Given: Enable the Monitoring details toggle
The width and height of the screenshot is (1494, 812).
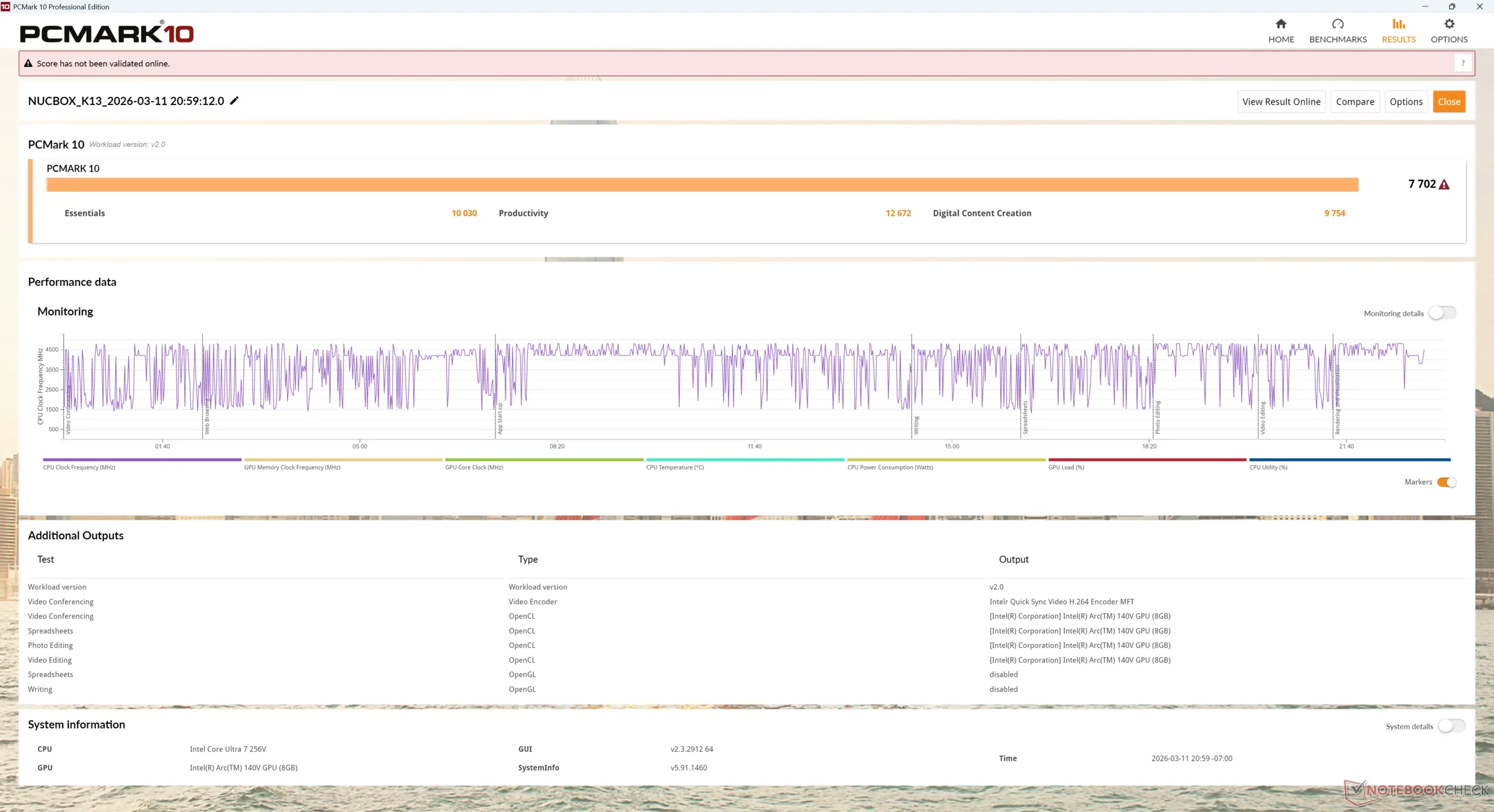Looking at the screenshot, I should [1441, 313].
